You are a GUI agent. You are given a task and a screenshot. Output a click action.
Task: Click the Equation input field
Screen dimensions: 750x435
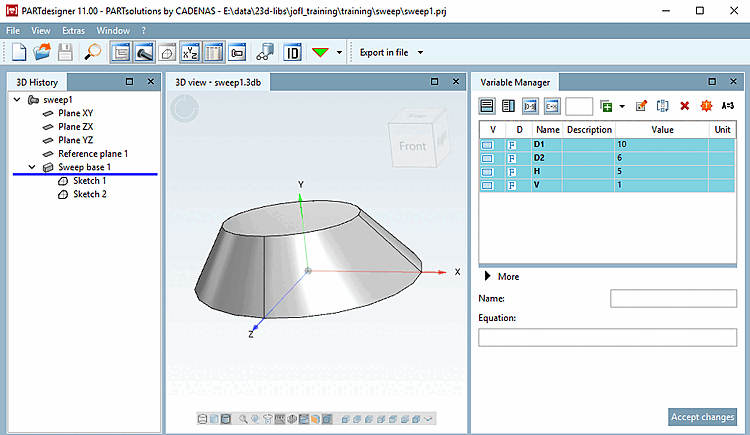pos(607,338)
